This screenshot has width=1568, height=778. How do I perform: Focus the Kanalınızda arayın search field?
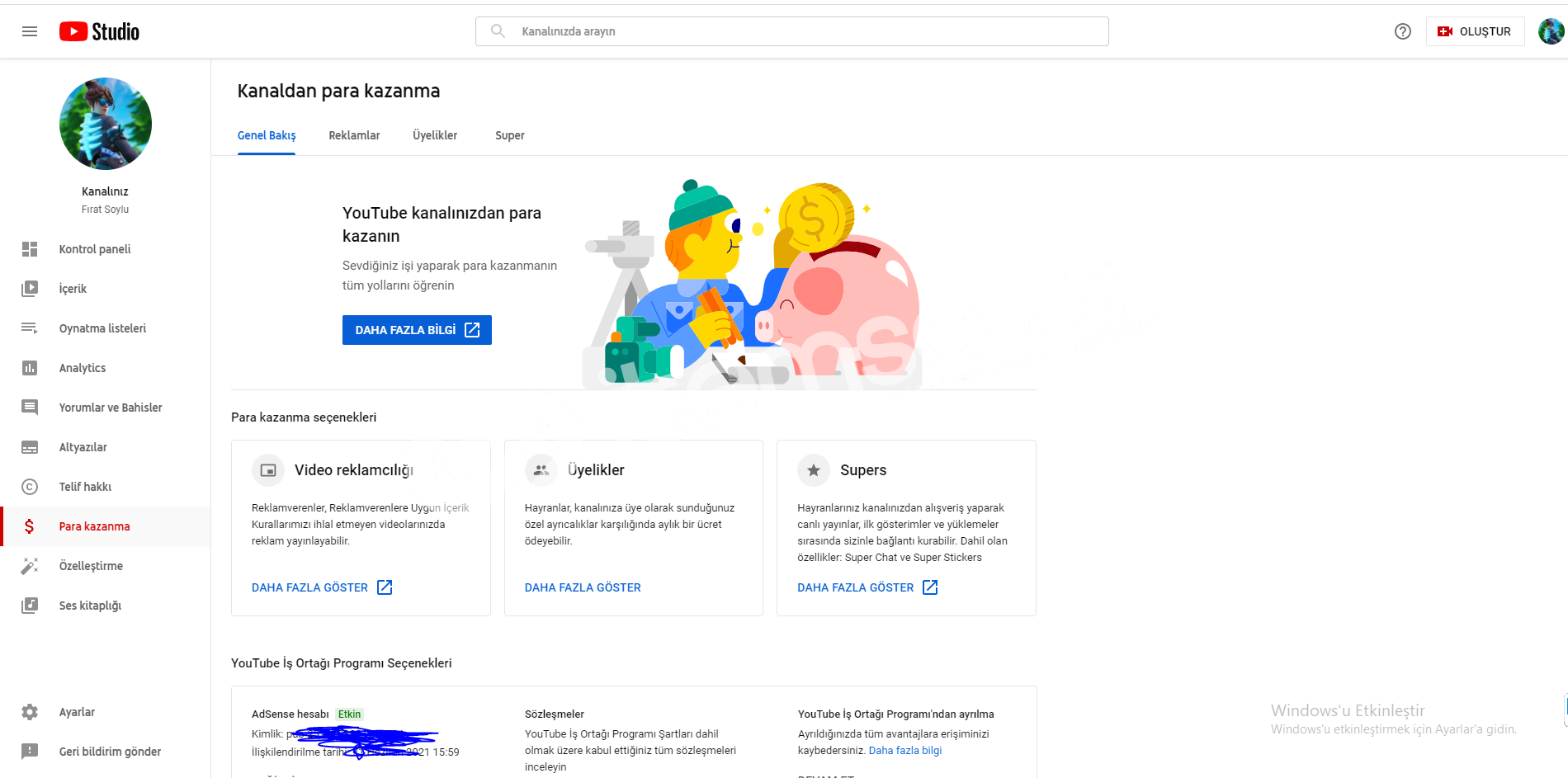pos(792,31)
